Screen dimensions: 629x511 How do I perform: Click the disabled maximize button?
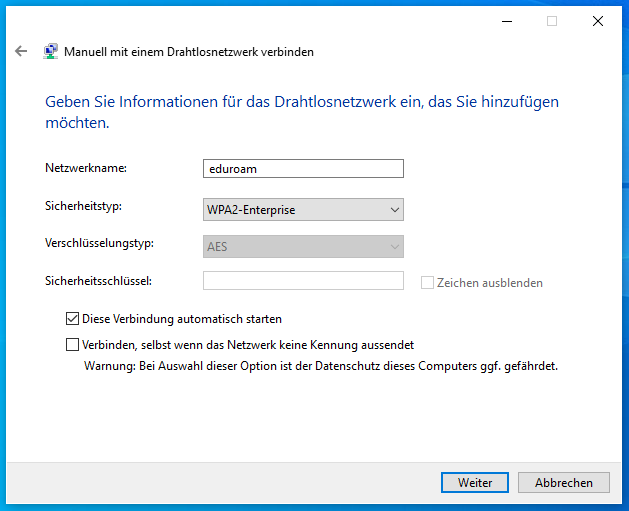(x=552, y=21)
